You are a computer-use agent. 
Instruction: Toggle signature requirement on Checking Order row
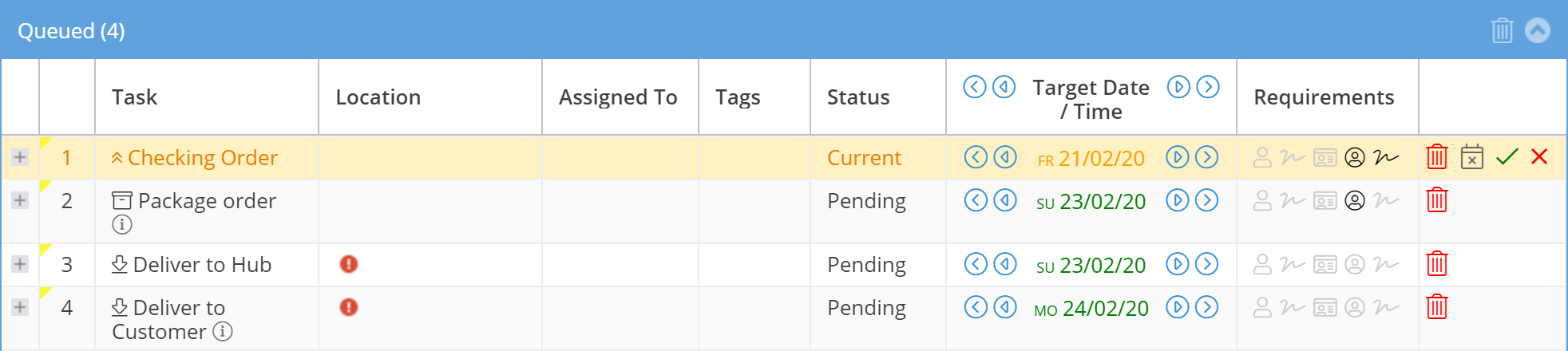(1387, 157)
